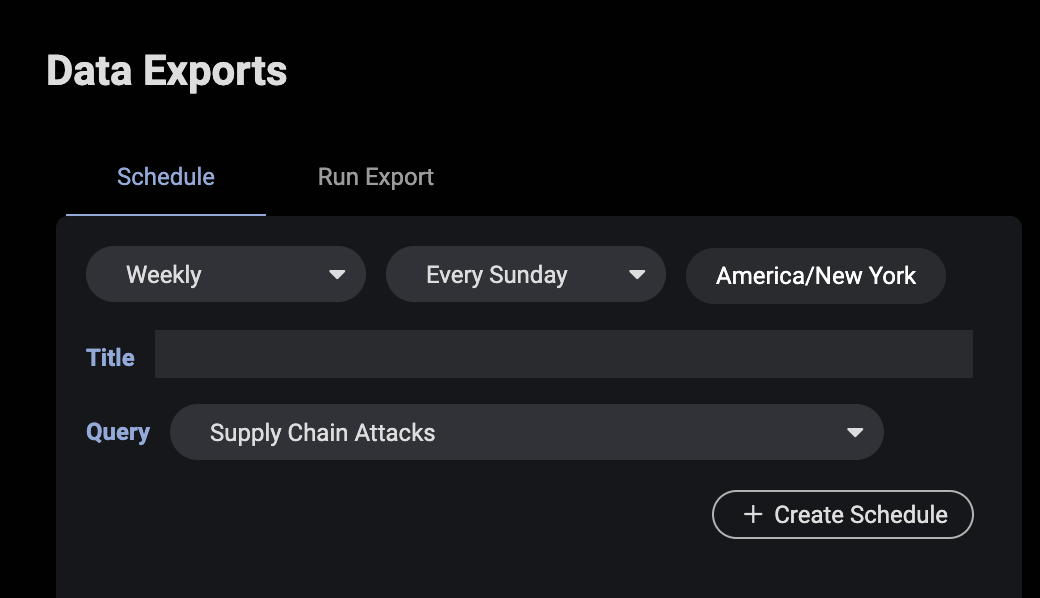Click the caret arrow beside Every Sunday
1040x598 pixels.
[637, 274]
